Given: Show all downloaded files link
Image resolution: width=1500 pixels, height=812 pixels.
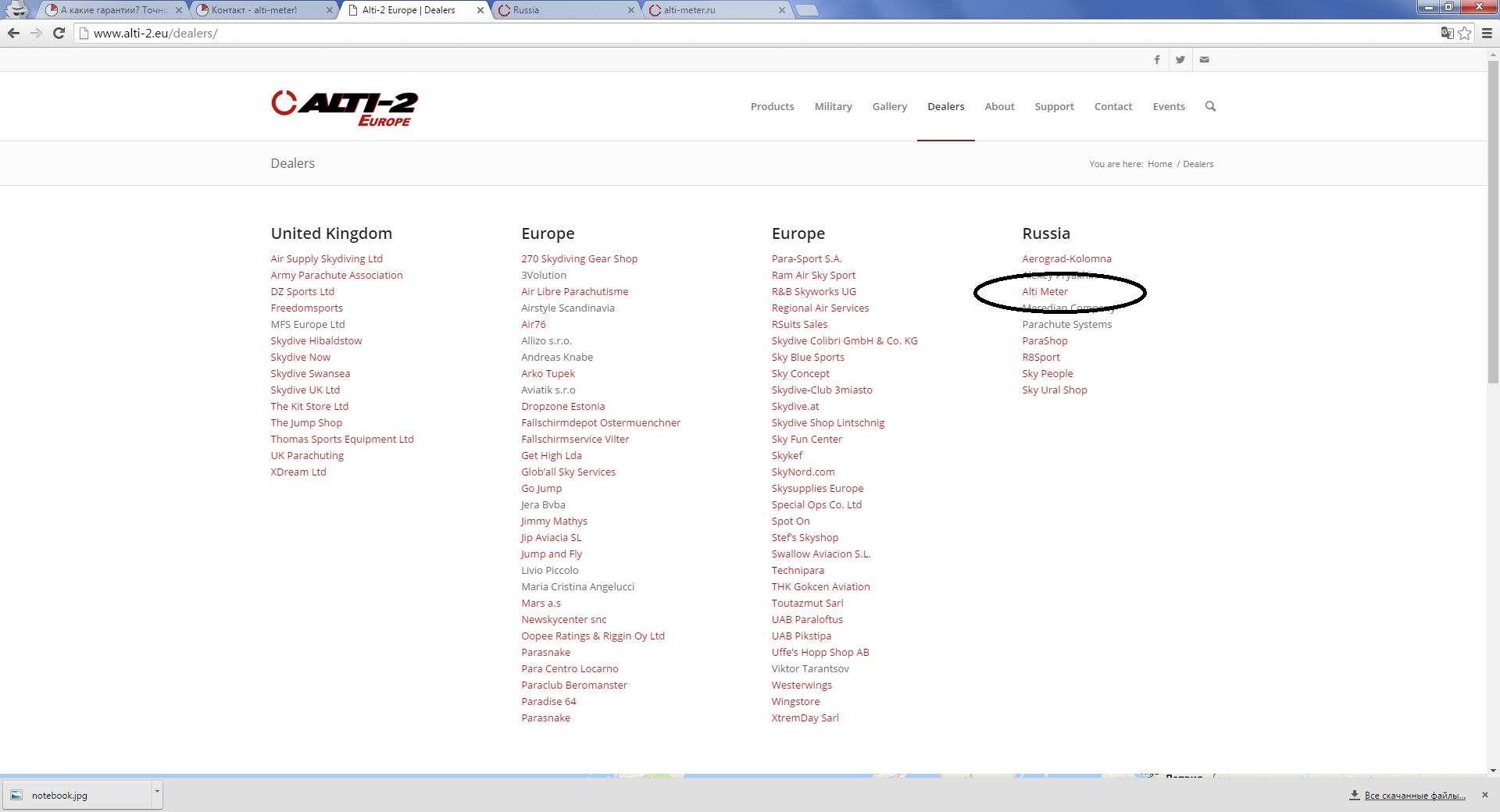Looking at the screenshot, I should pyautogui.click(x=1415, y=796).
